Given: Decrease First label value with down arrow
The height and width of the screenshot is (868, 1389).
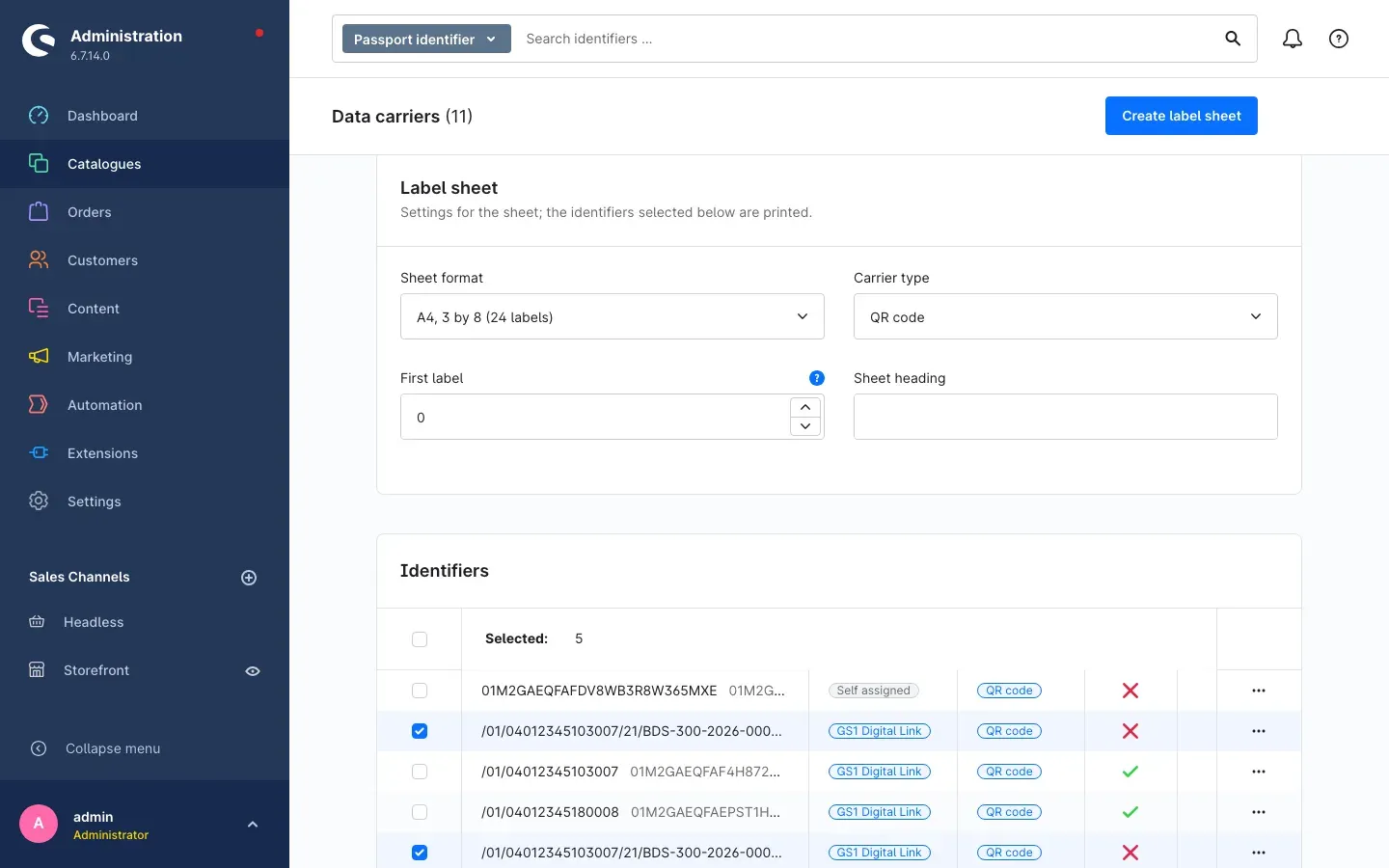Looking at the screenshot, I should click(x=805, y=426).
